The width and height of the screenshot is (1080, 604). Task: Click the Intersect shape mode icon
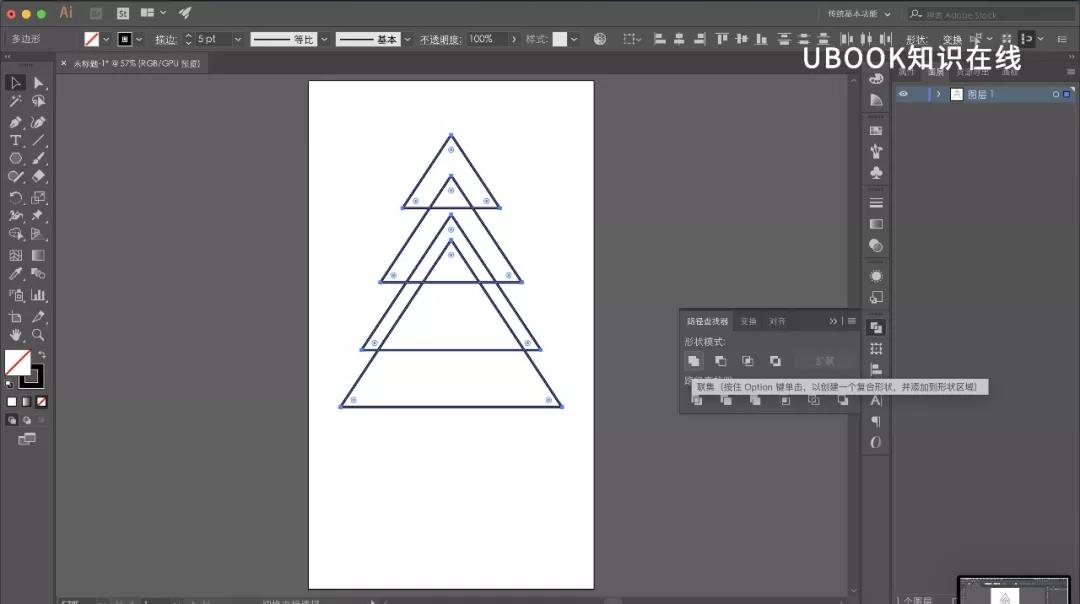747,361
